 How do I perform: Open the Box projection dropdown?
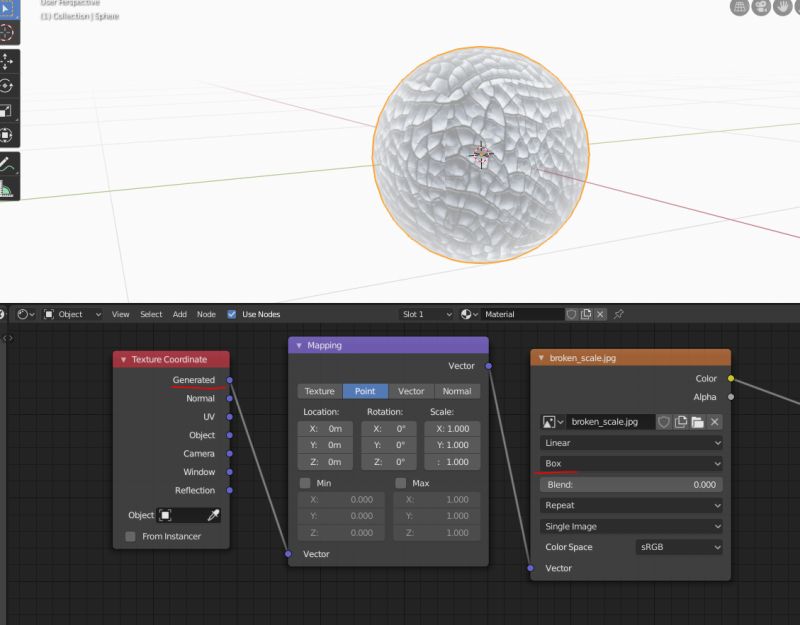point(631,463)
